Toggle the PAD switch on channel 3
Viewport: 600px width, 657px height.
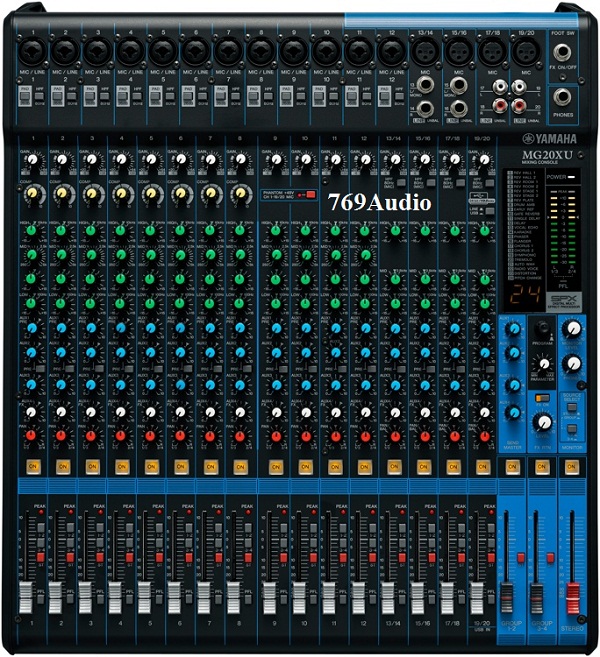90,96
